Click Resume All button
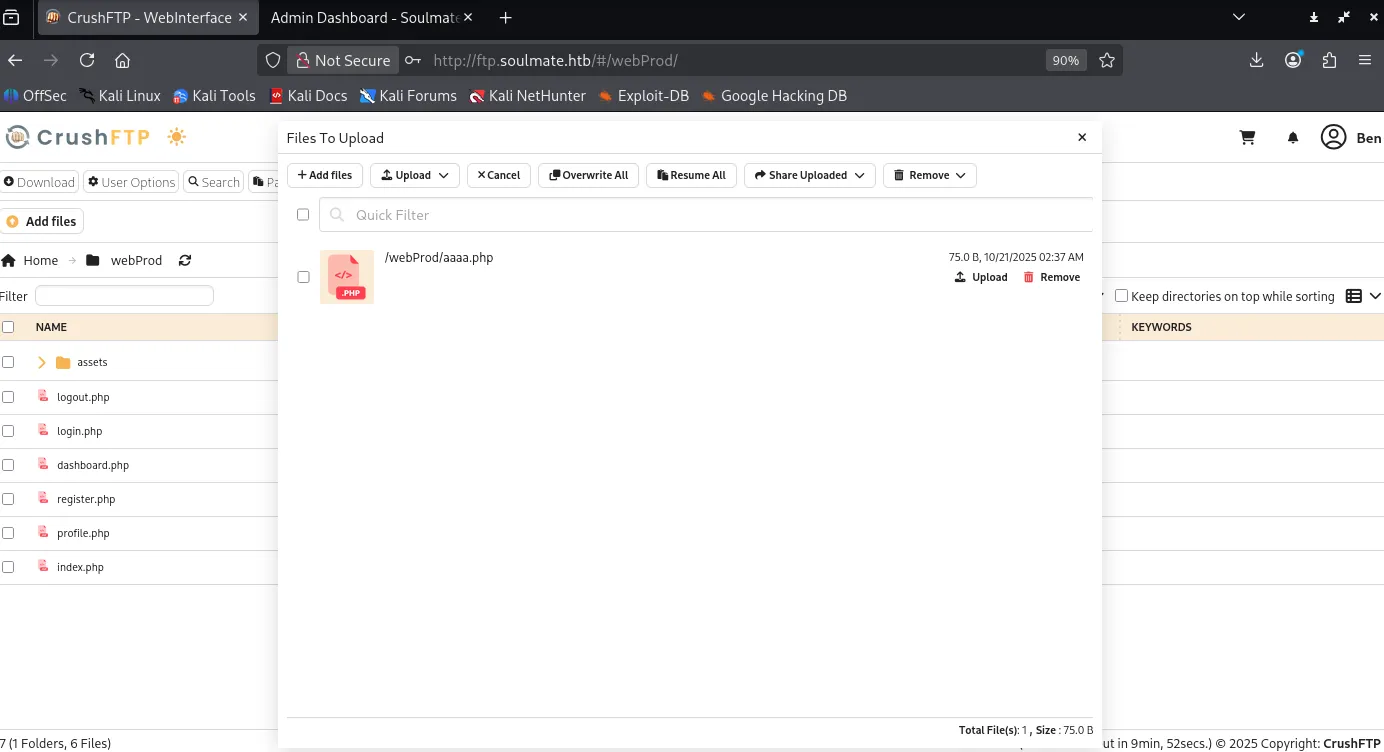1384x752 pixels. pos(691,175)
